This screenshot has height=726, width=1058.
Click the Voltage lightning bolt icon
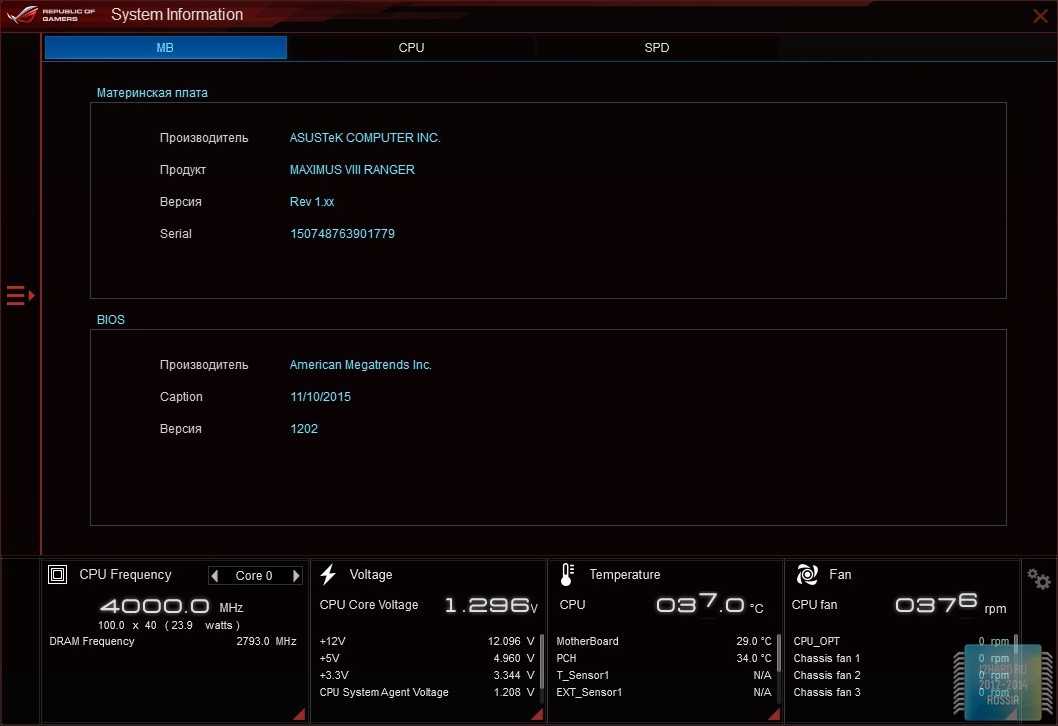(x=328, y=575)
